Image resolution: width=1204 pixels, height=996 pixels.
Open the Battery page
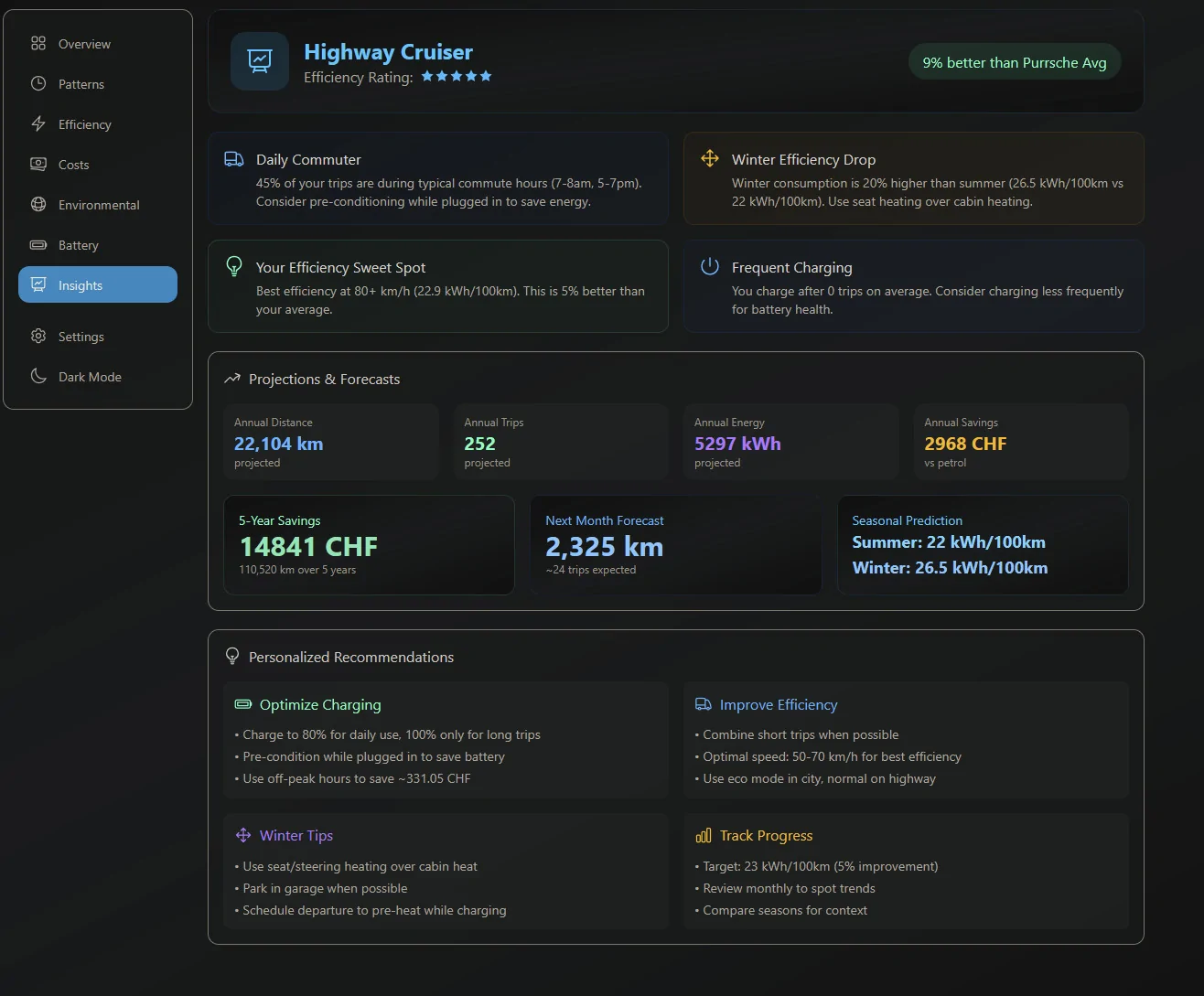coord(98,245)
